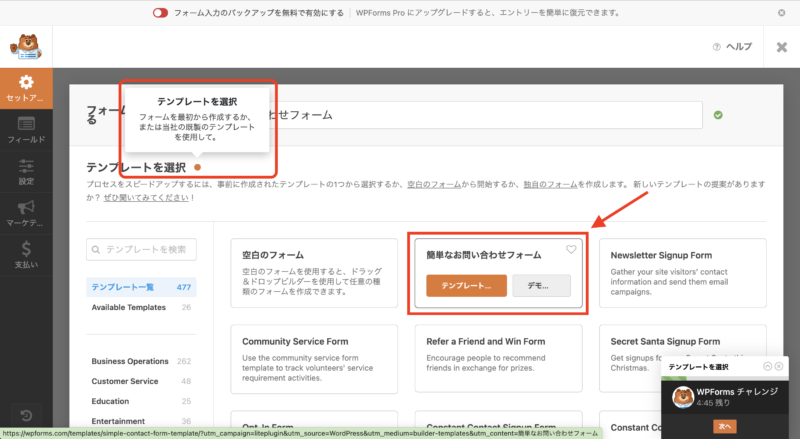800x439 pixels.
Task: Choose the Community Service Form card
Action: 314,359
